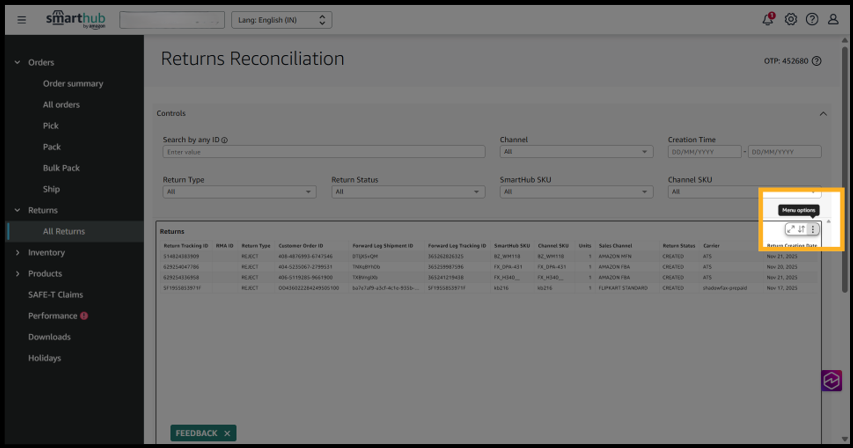Click the Search by any ID field
Viewport: 853px width, 448px height.
323,152
